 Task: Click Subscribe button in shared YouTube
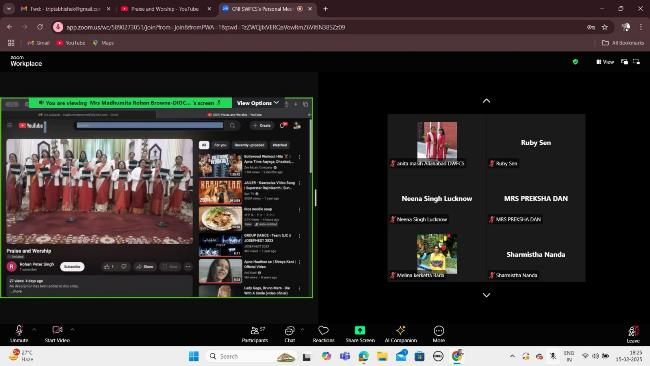(x=72, y=267)
